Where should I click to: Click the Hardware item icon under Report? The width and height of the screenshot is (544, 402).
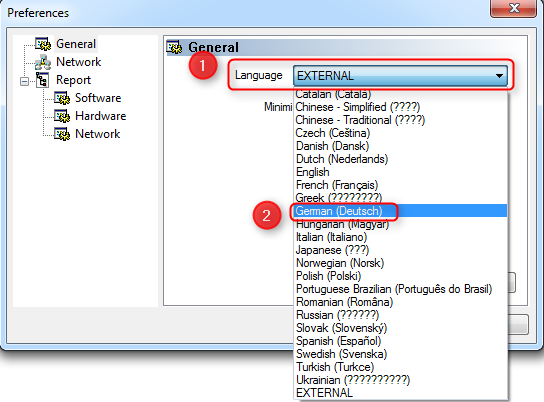pos(62,116)
